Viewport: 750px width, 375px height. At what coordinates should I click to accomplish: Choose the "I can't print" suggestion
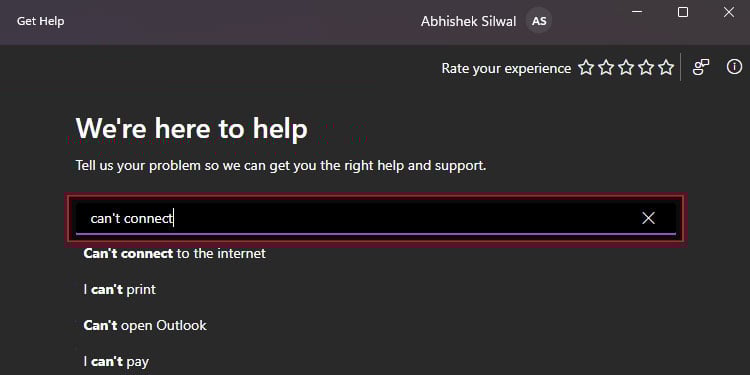(120, 289)
